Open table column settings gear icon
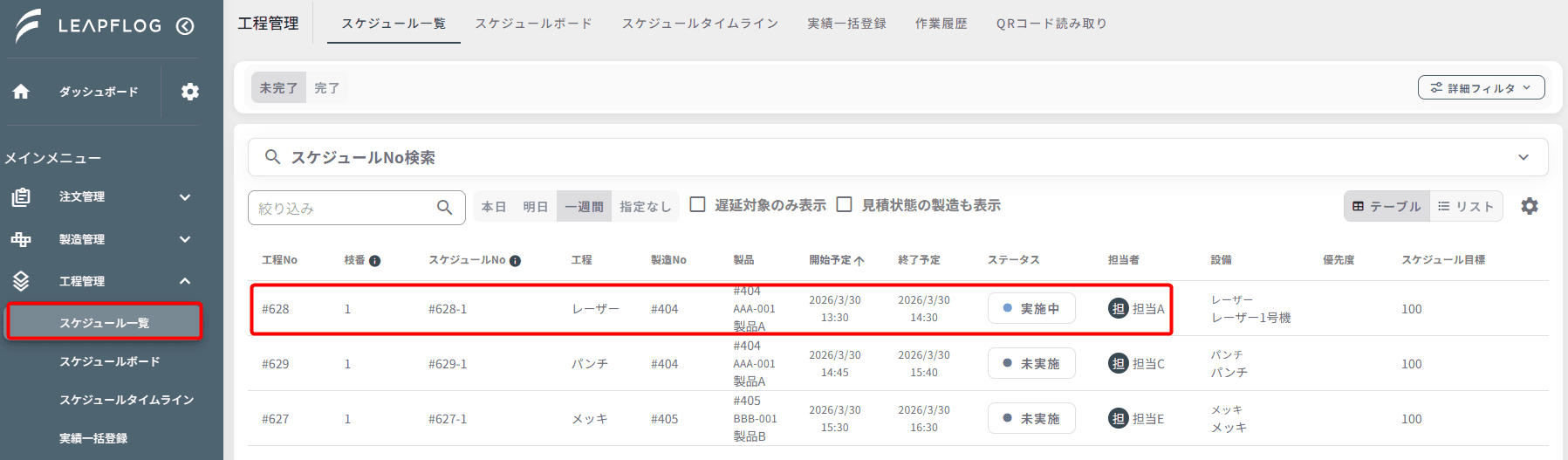This screenshot has width=1568, height=460. tap(1530, 206)
